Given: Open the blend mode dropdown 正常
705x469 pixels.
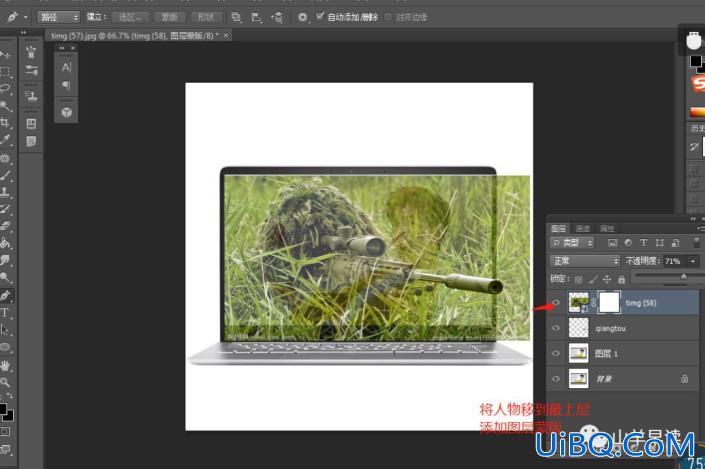Looking at the screenshot, I should [x=585, y=261].
